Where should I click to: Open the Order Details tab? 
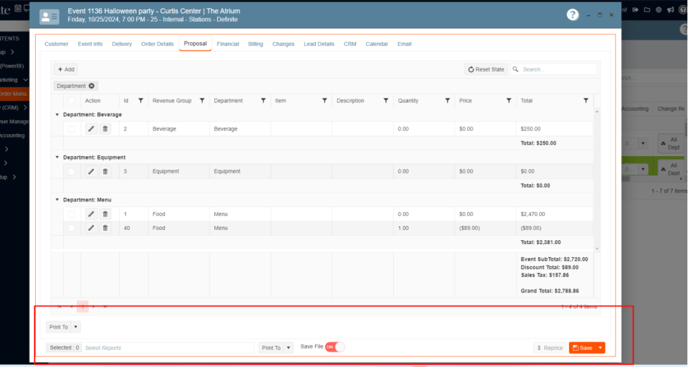[x=157, y=44]
